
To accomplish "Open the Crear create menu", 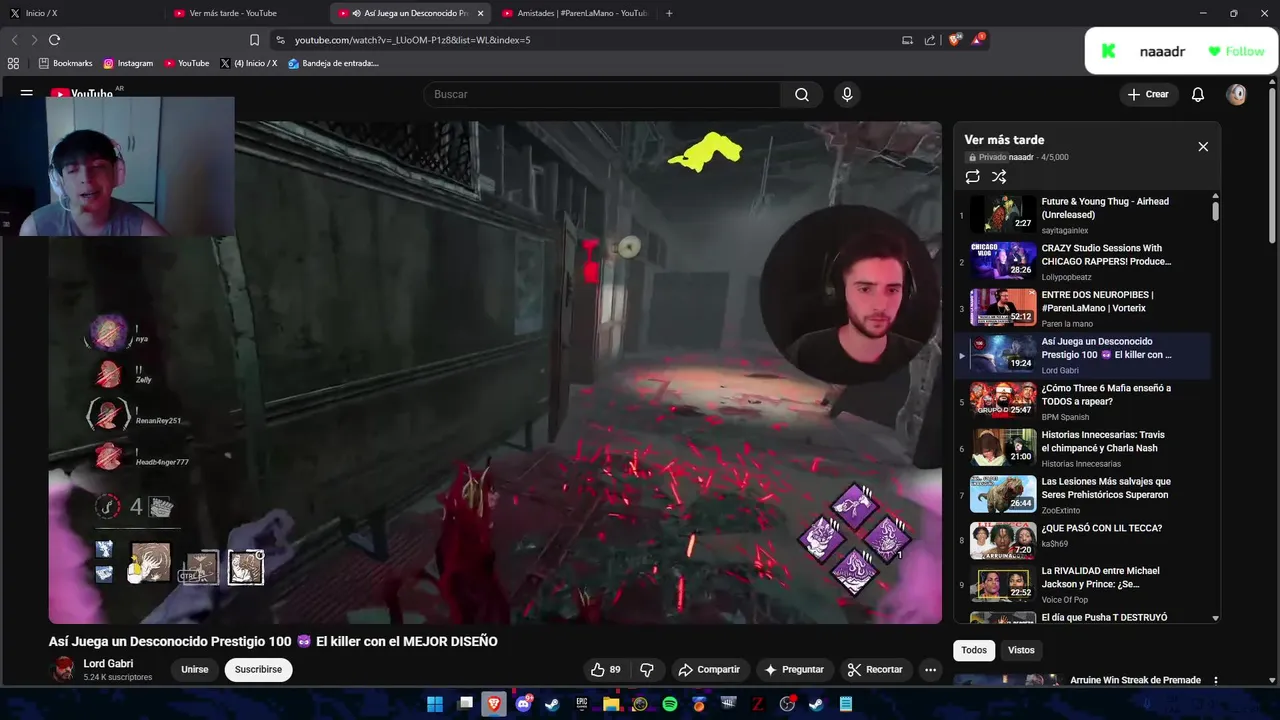I will (1148, 94).
